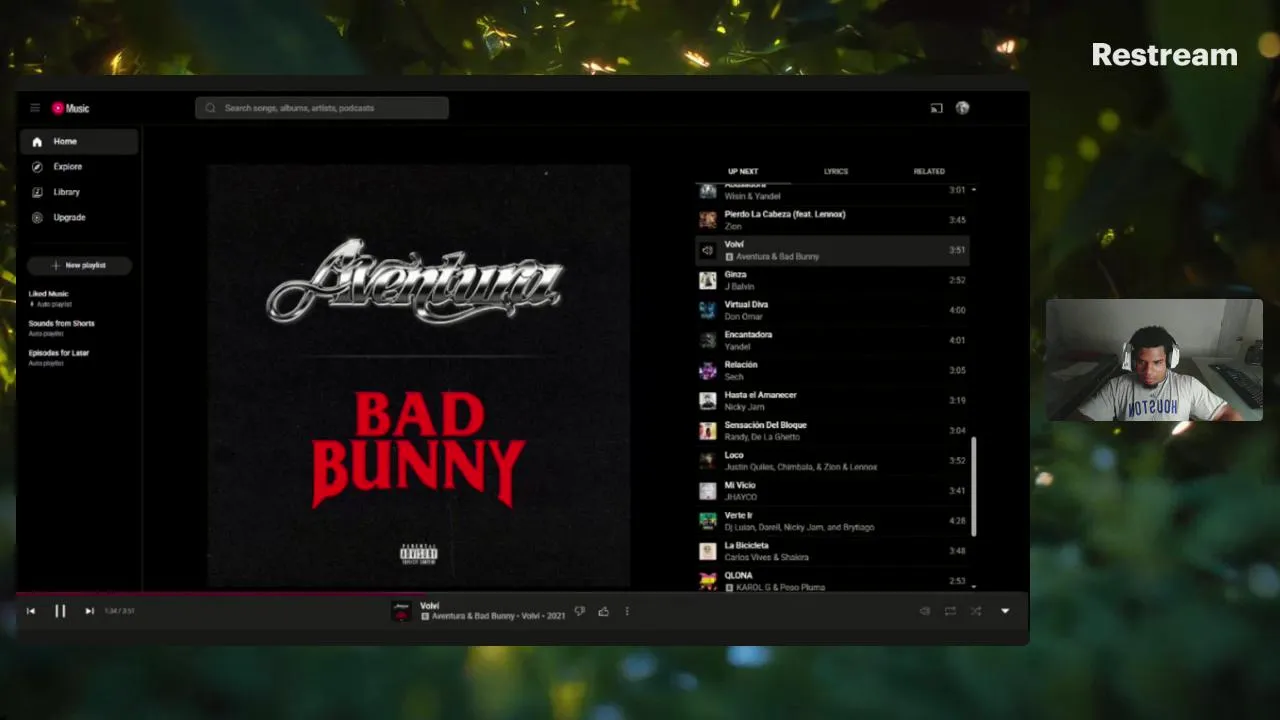
Task: Select Hasta el Amanecer by Nicky Jam
Action: coord(832,400)
